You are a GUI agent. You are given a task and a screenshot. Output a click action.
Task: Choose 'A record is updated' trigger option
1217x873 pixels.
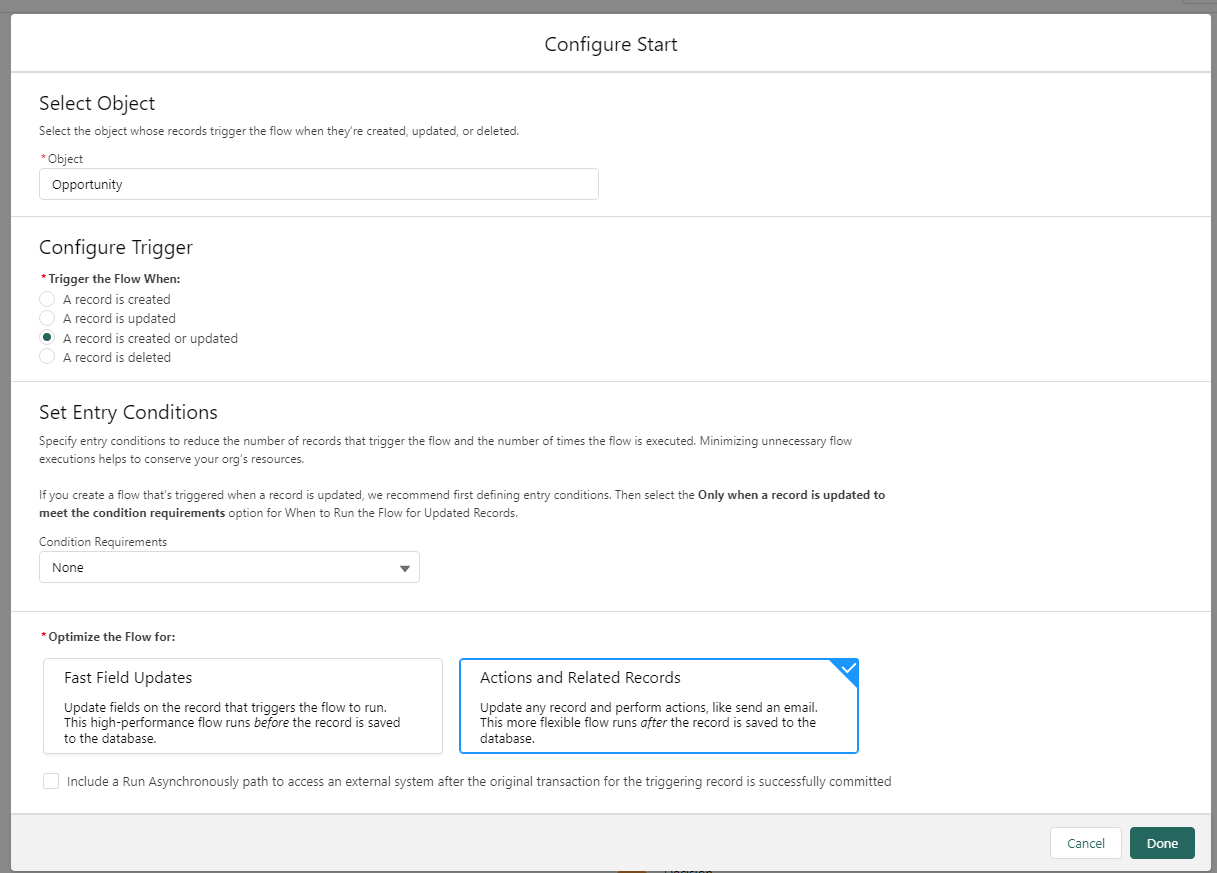[x=47, y=318]
